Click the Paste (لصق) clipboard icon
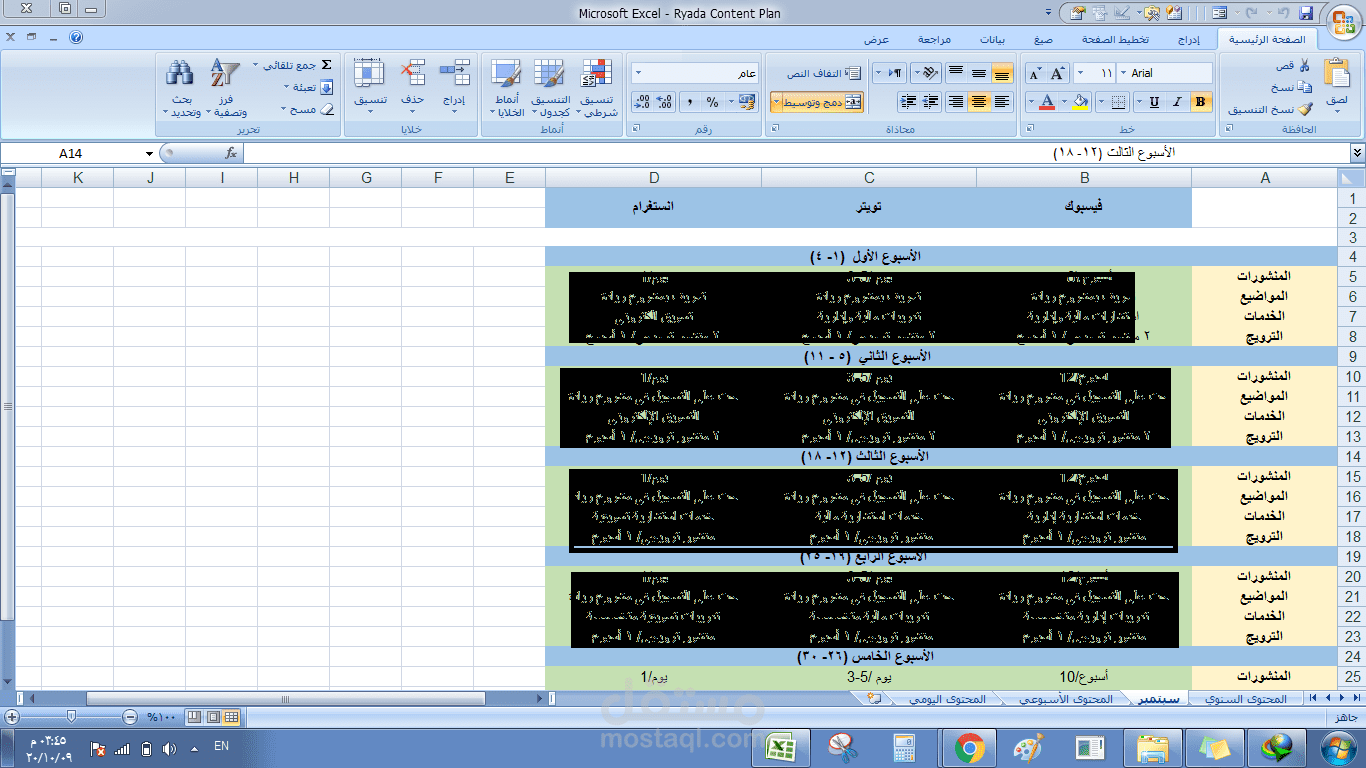Image resolution: width=1366 pixels, height=768 pixels. pos(1336,73)
